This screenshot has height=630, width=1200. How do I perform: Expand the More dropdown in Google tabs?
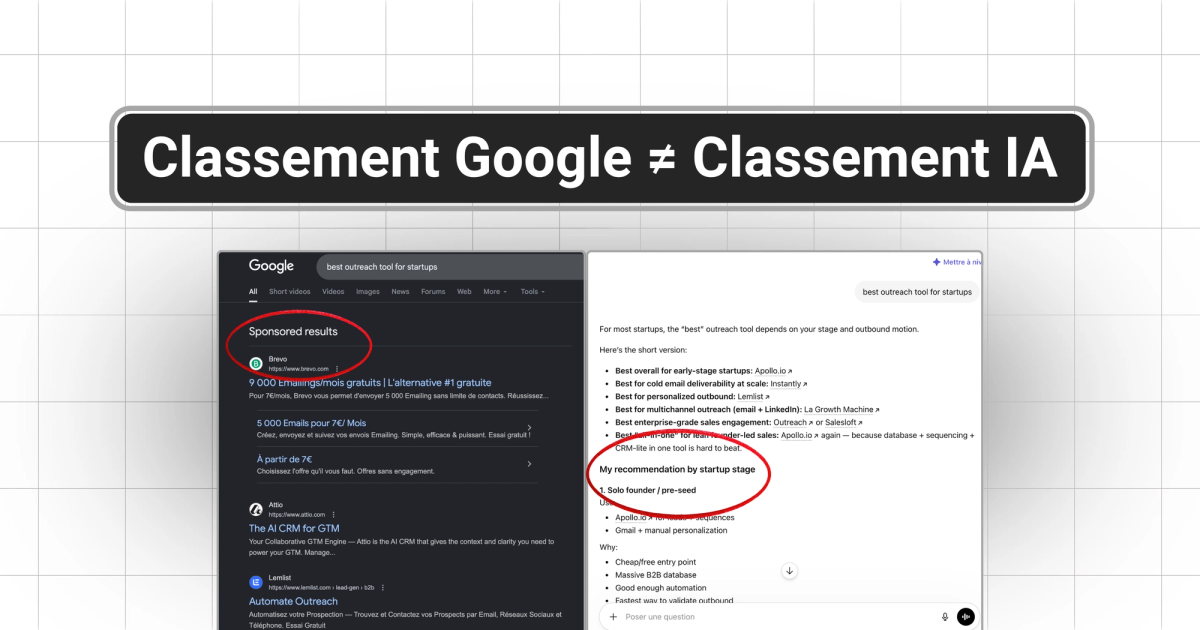495,292
